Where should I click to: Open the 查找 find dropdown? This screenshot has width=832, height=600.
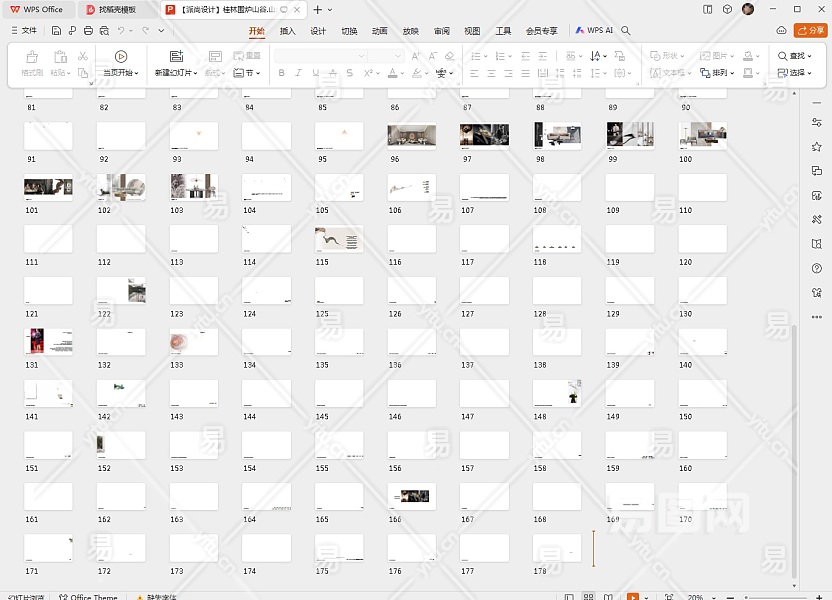[795, 56]
